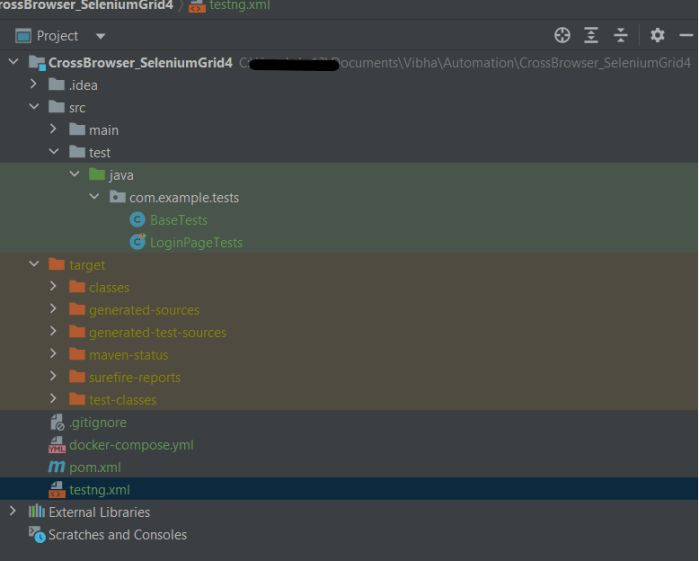Viewport: 699px width, 561px height.
Task: Select the .gitignore file name
Action: pyautogui.click(x=98, y=422)
